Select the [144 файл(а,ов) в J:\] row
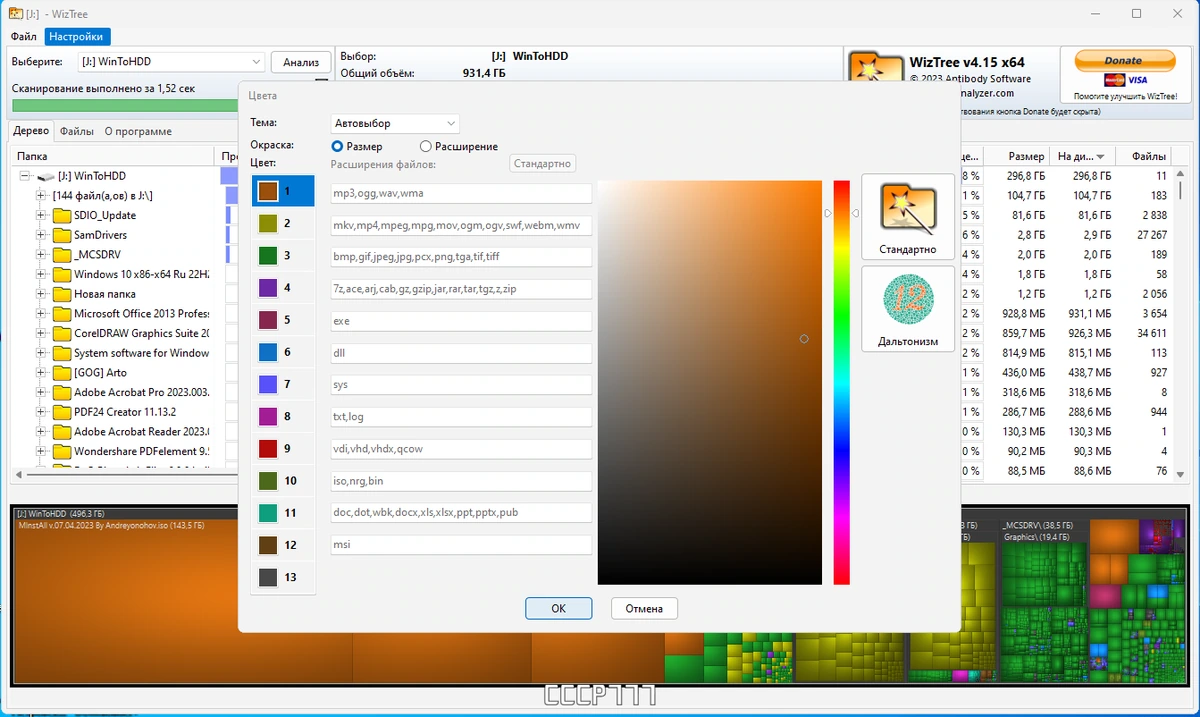This screenshot has height=717, width=1200. [103, 196]
